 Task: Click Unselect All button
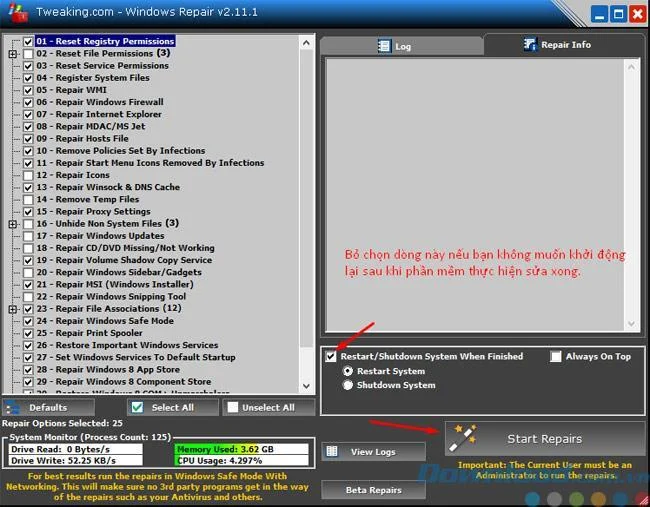pos(269,408)
